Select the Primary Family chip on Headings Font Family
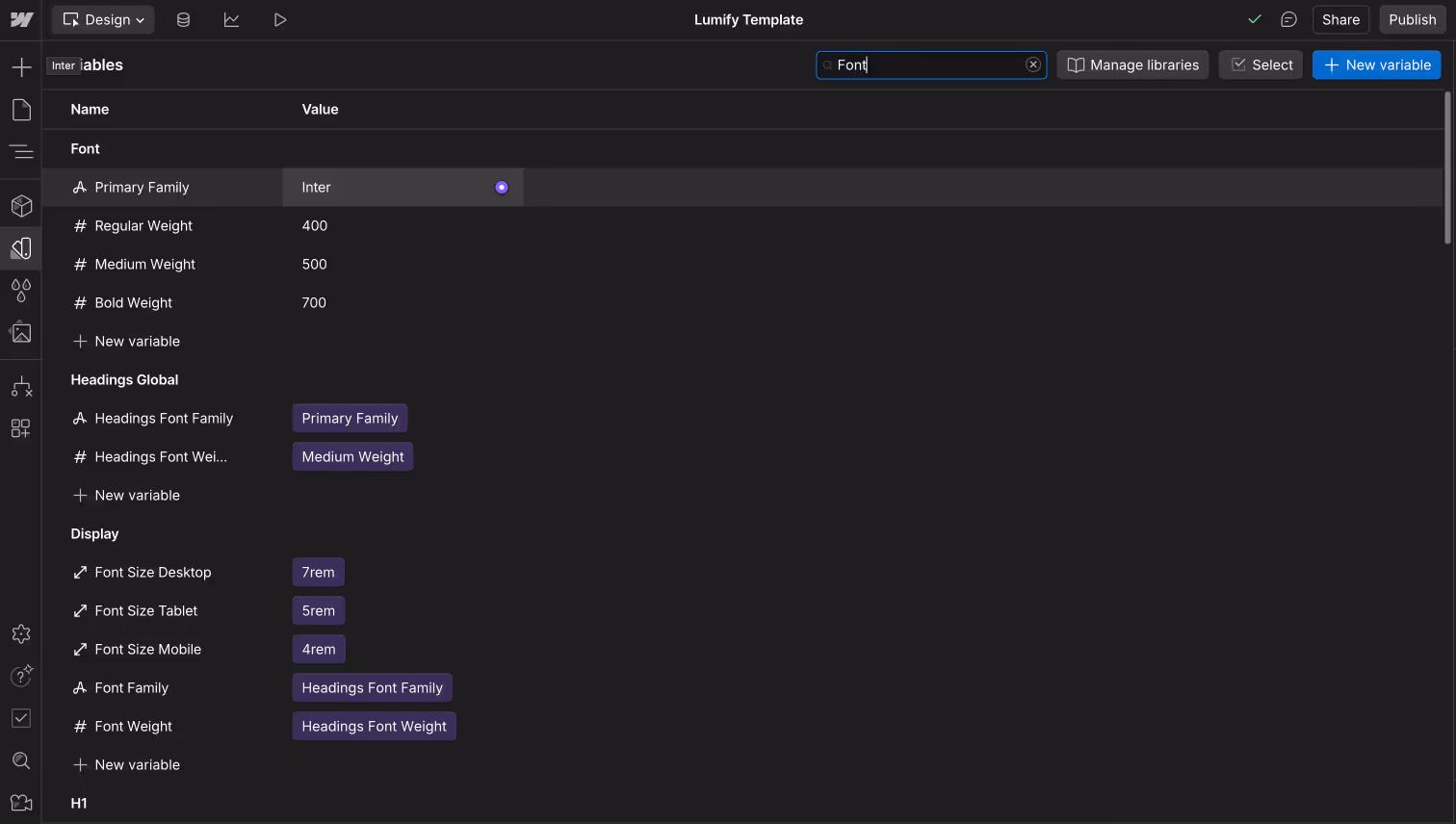 coord(350,418)
